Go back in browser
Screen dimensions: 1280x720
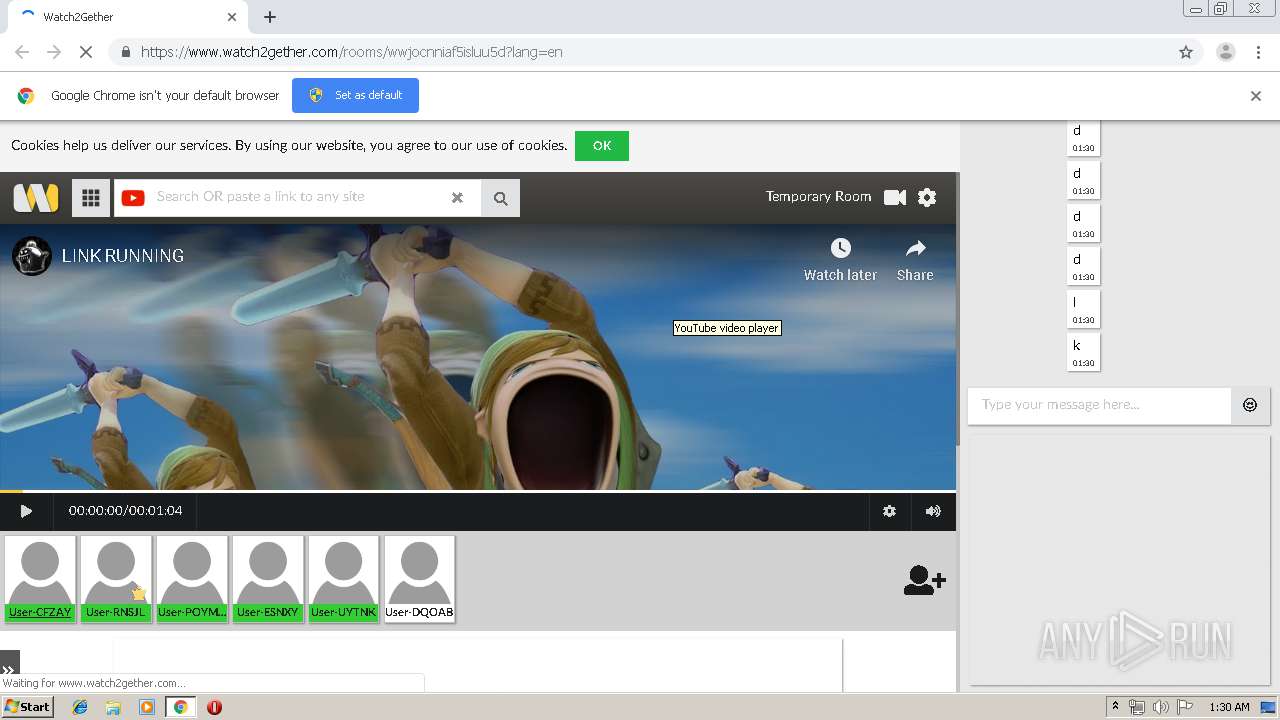tap(22, 52)
